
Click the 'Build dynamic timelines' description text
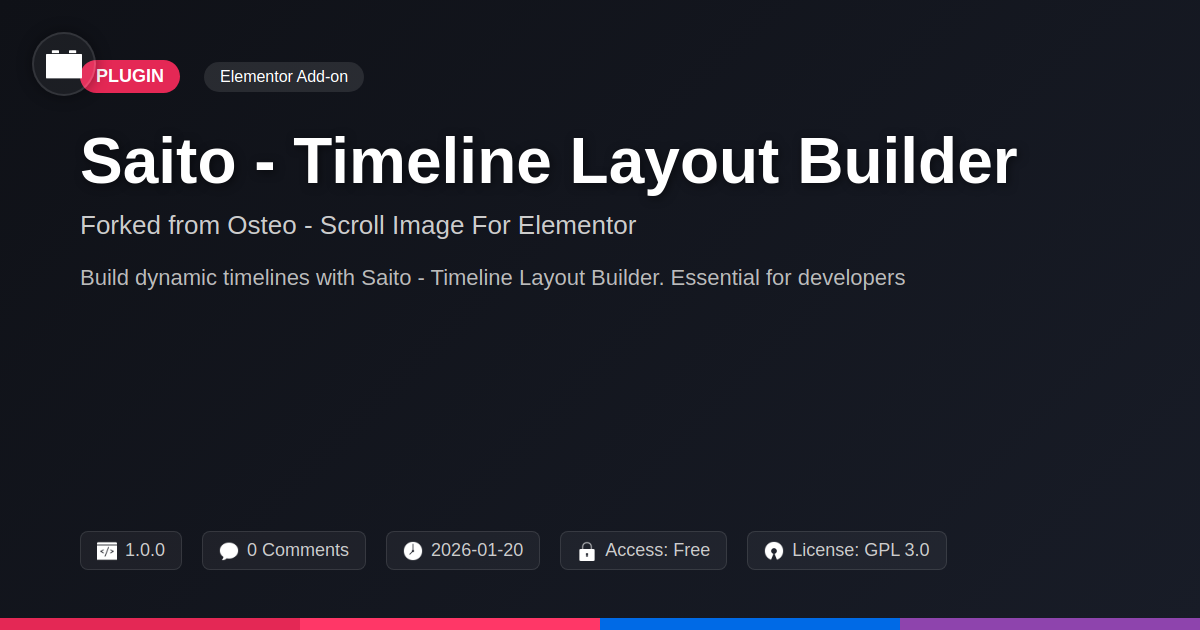tap(492, 278)
